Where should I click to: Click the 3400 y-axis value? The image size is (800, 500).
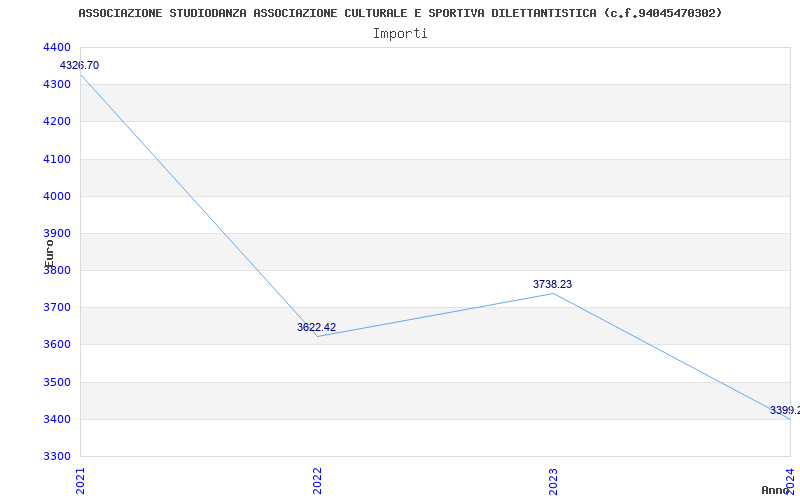pos(56,419)
